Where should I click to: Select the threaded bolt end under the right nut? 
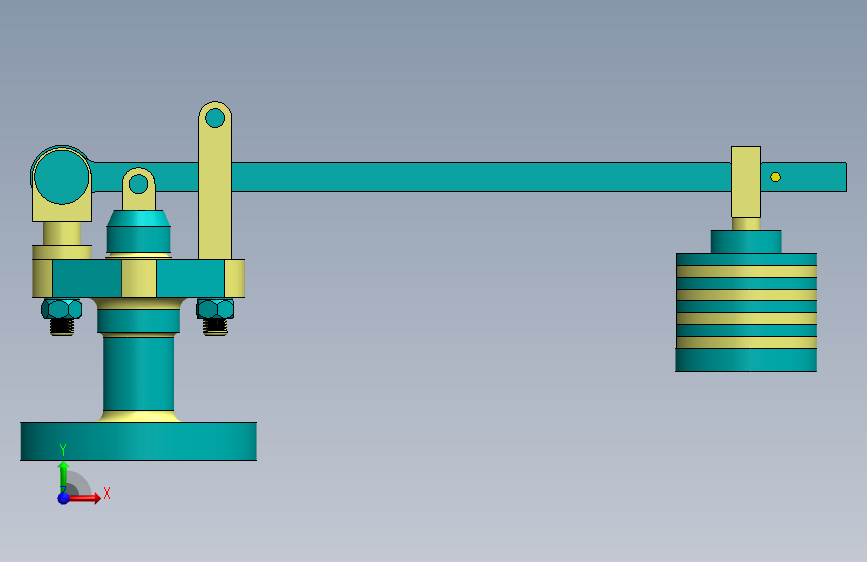tap(215, 326)
